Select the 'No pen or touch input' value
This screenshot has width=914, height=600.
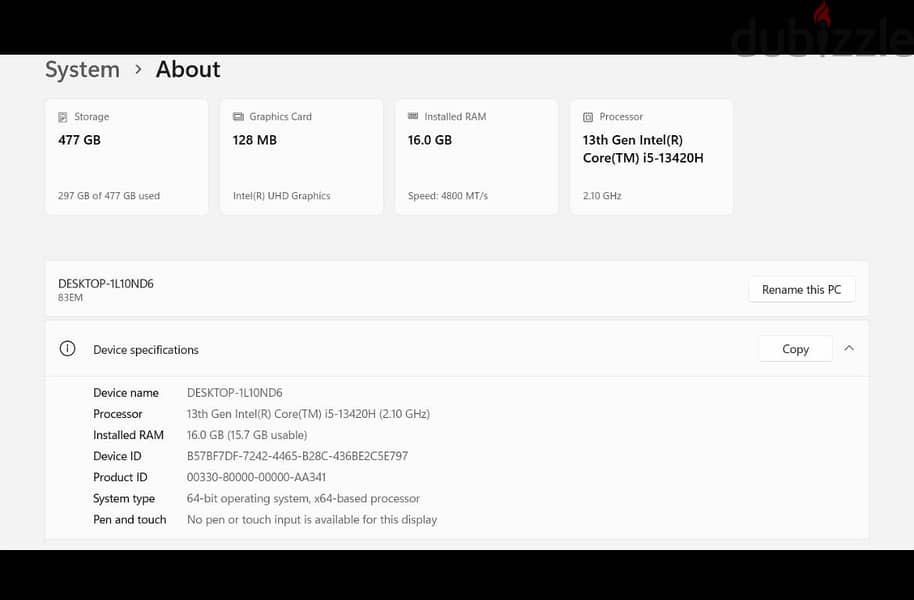click(312, 520)
